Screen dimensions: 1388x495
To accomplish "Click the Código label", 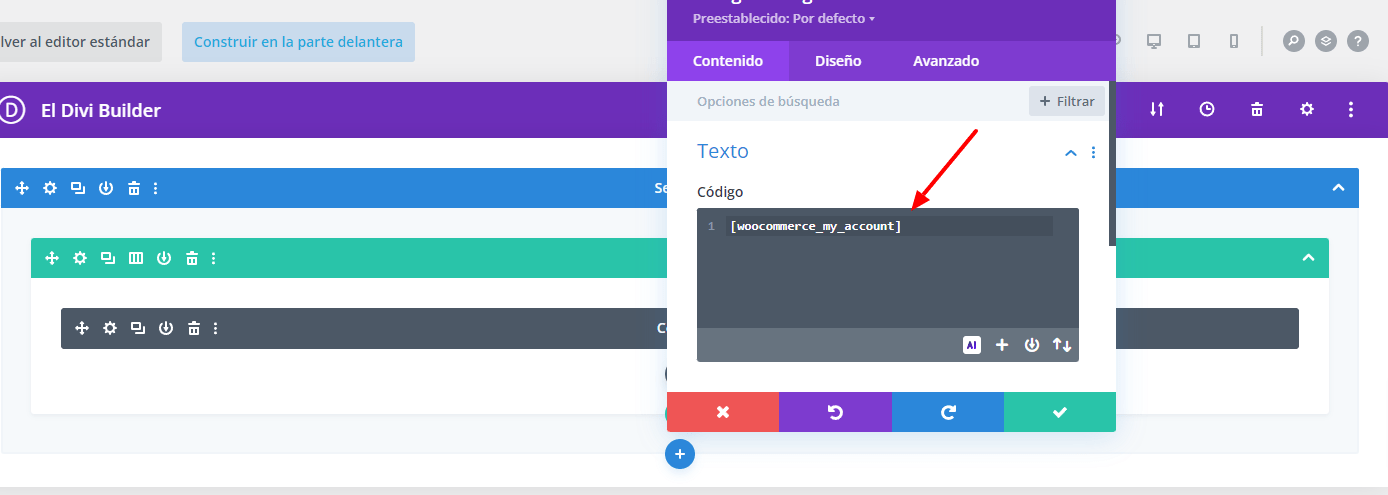I will [720, 192].
